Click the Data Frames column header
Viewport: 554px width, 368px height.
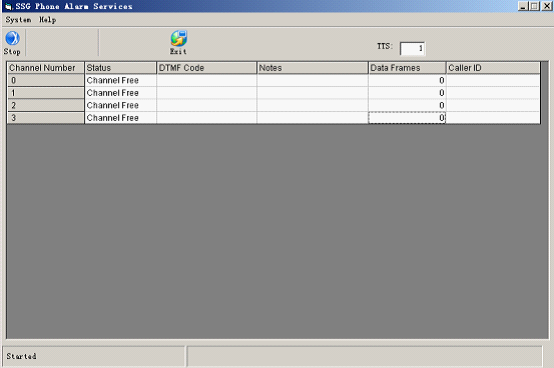pos(407,68)
